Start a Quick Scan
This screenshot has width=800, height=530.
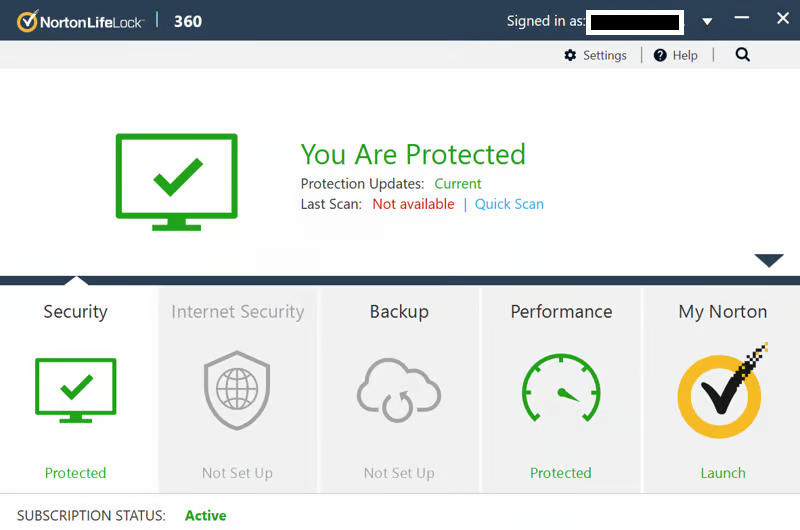tap(509, 204)
